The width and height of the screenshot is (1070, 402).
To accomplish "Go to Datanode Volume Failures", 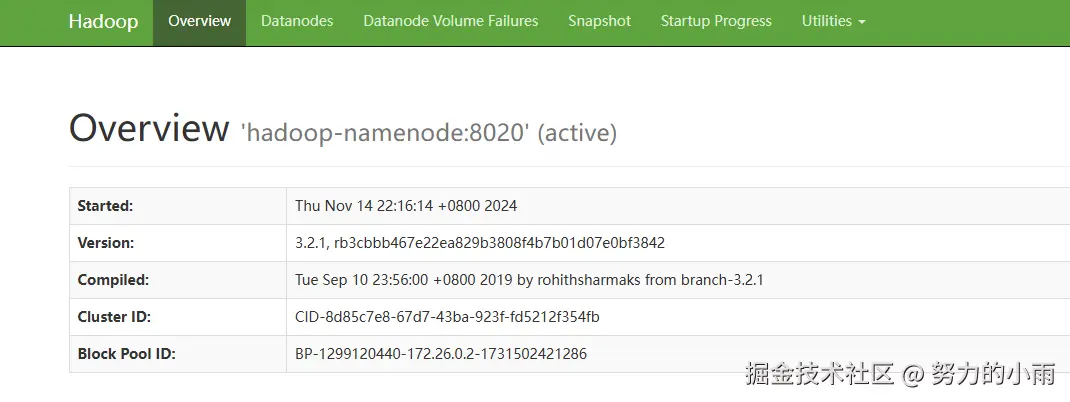I will [x=450, y=21].
